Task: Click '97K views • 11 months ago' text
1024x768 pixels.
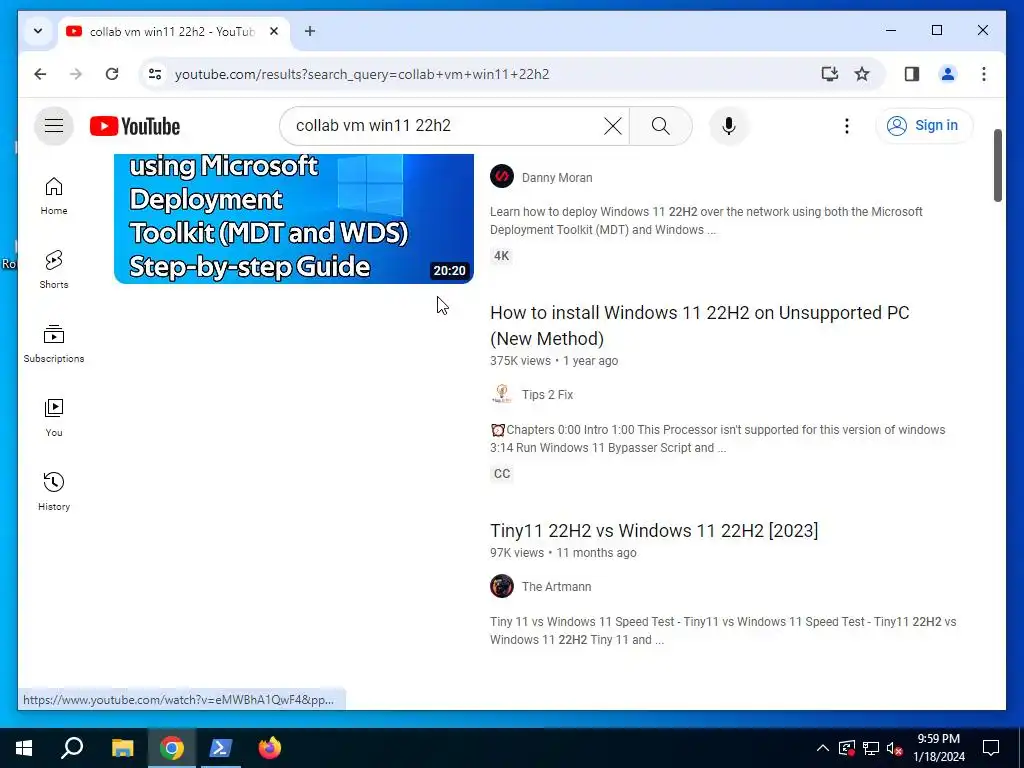Action: click(563, 552)
